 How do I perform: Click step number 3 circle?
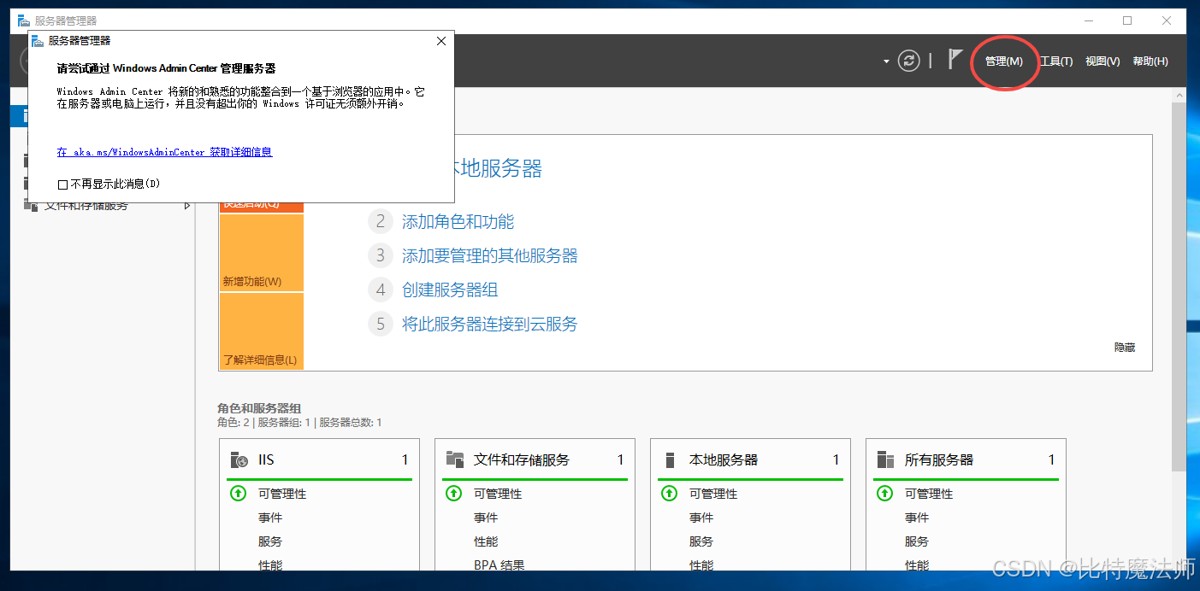point(380,256)
